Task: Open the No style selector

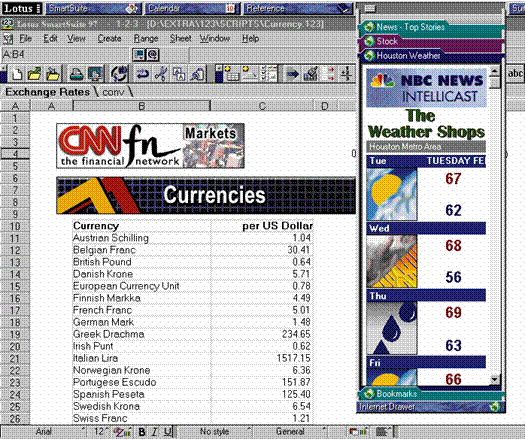Action: click(214, 432)
